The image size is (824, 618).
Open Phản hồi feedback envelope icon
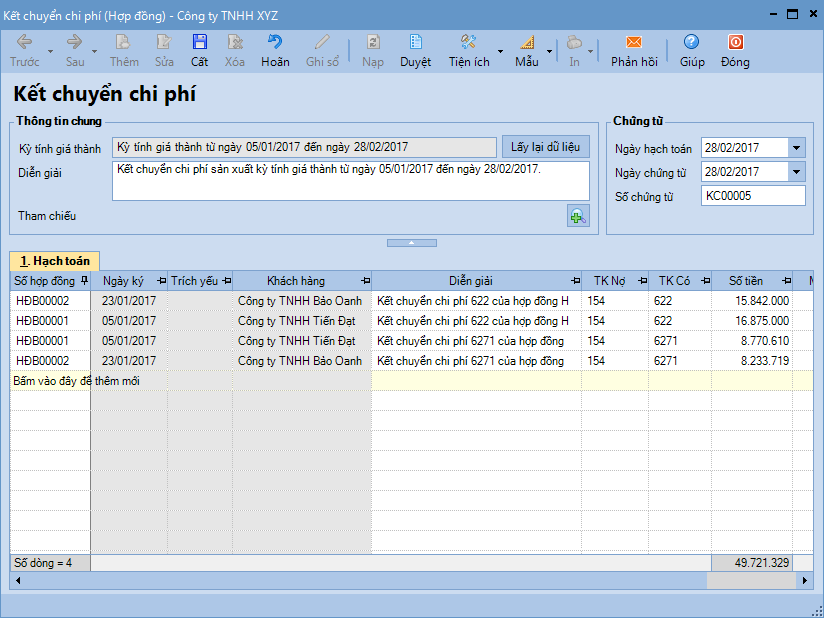(x=634, y=42)
